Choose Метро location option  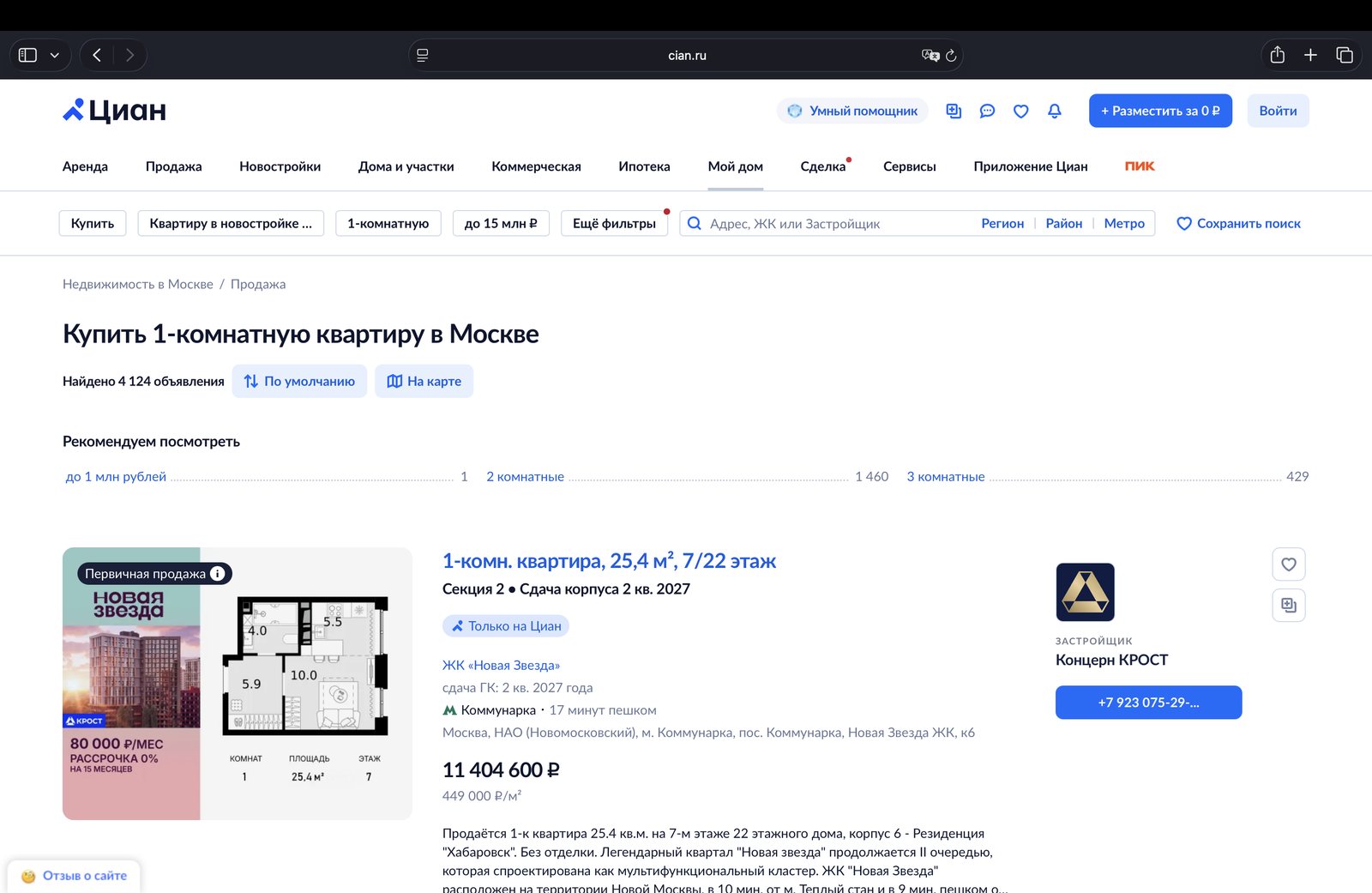click(x=1124, y=223)
